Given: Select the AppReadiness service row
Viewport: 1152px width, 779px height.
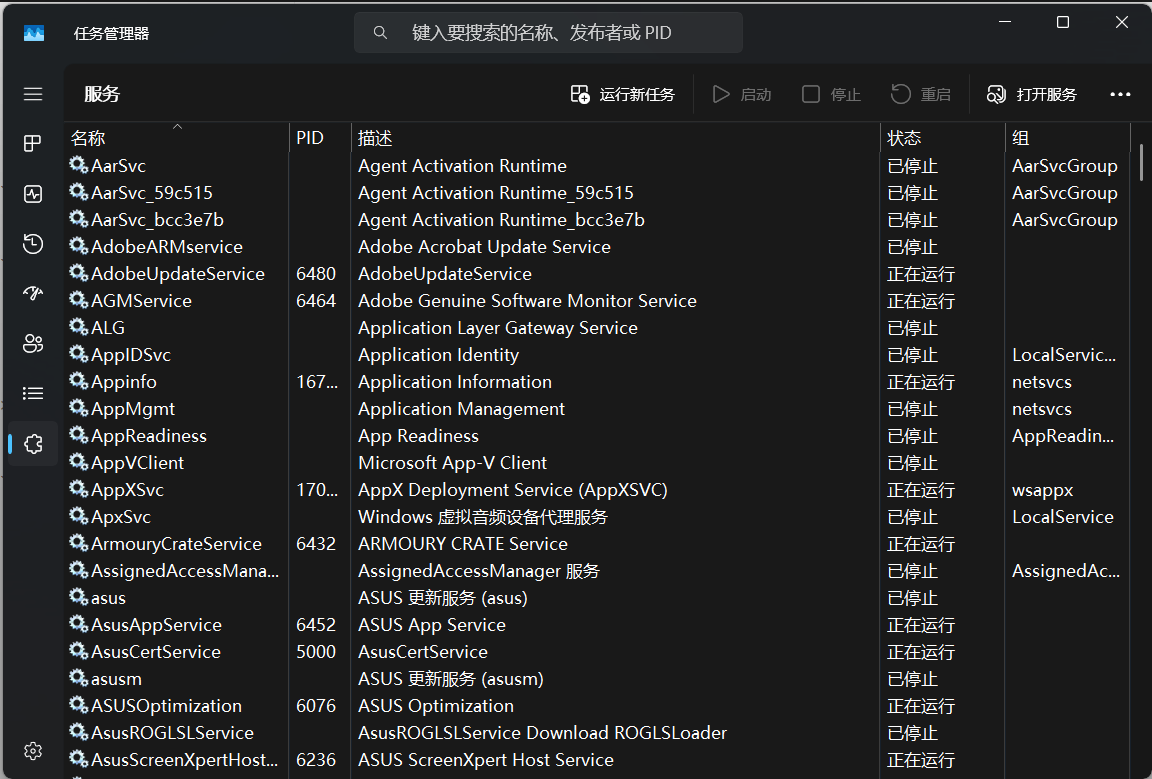Looking at the screenshot, I should 597,436.
